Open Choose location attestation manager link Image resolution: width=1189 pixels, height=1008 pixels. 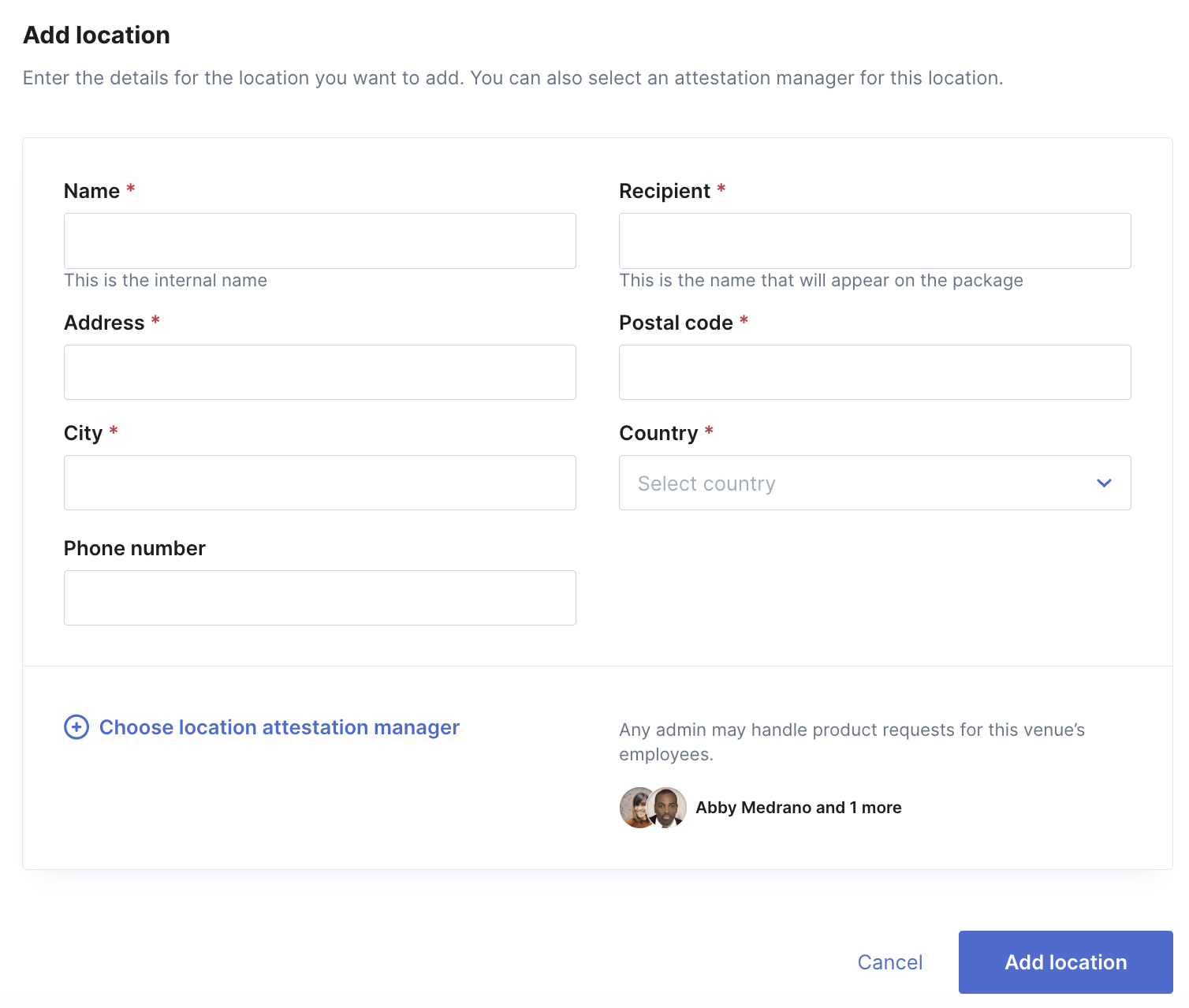click(x=279, y=727)
